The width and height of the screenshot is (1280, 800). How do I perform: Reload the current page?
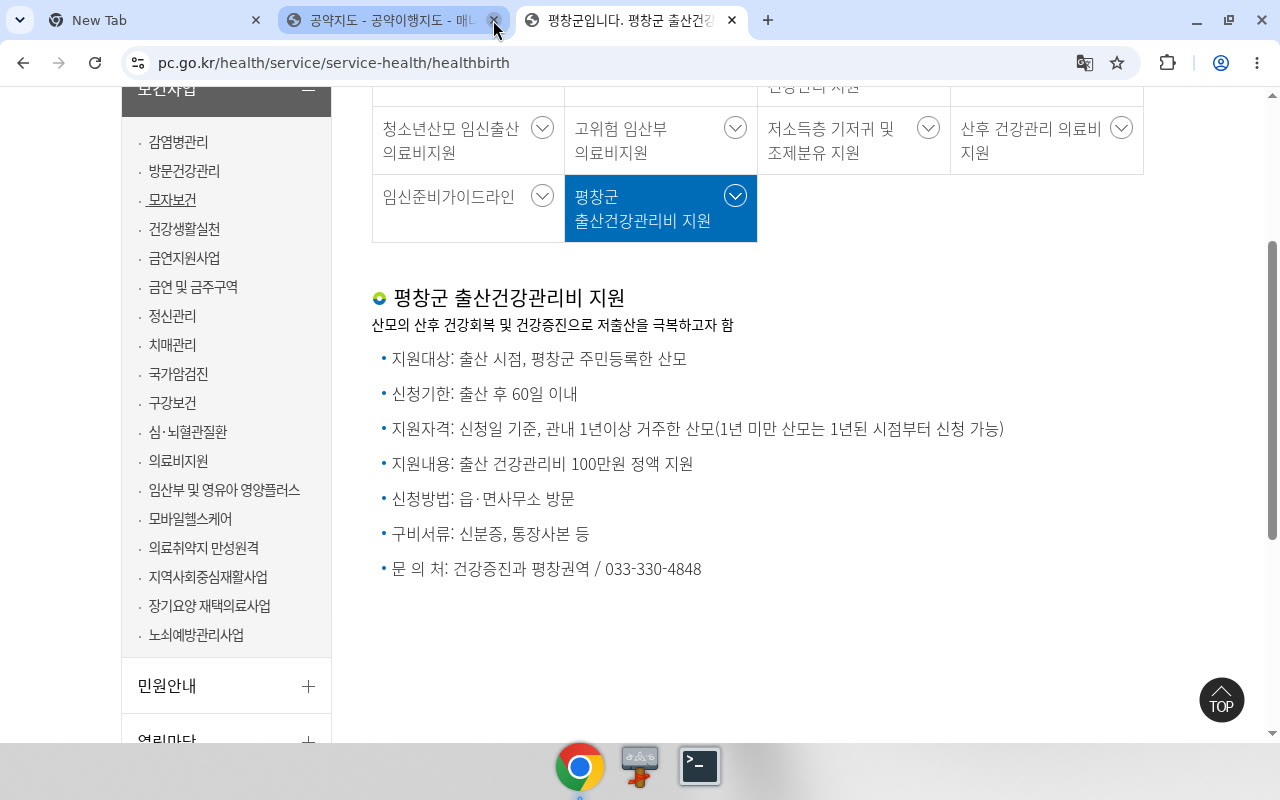click(x=95, y=63)
